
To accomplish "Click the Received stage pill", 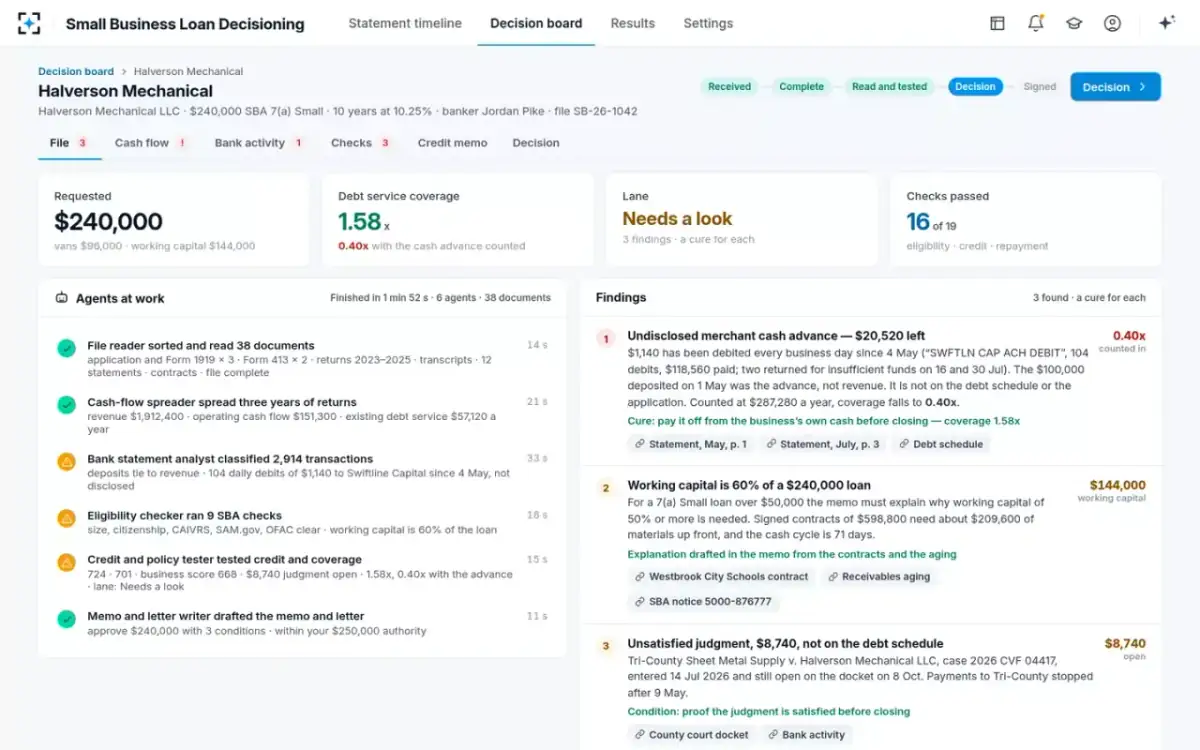I will pyautogui.click(x=729, y=87).
